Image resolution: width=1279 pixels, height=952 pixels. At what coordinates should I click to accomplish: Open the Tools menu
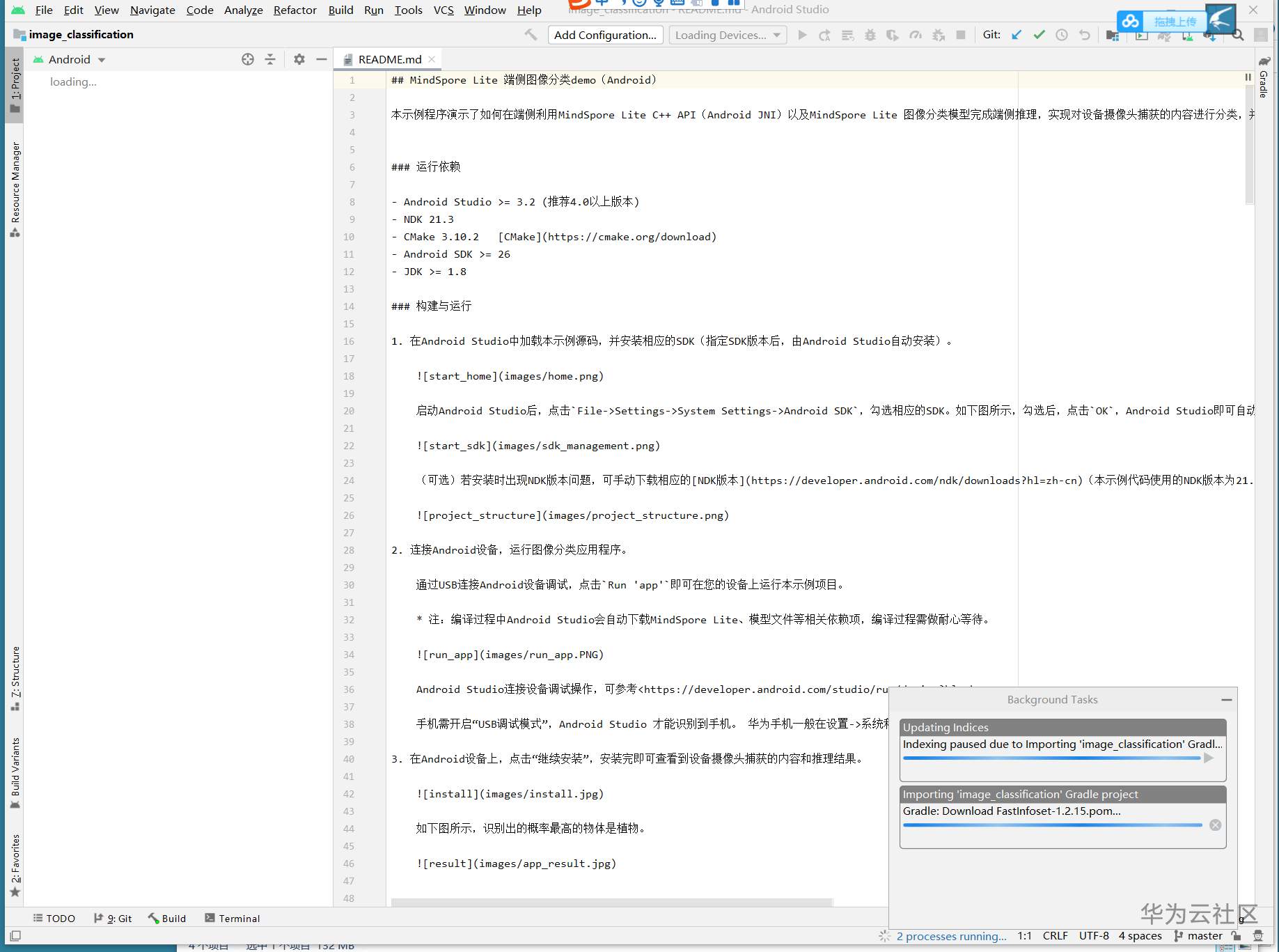(409, 10)
